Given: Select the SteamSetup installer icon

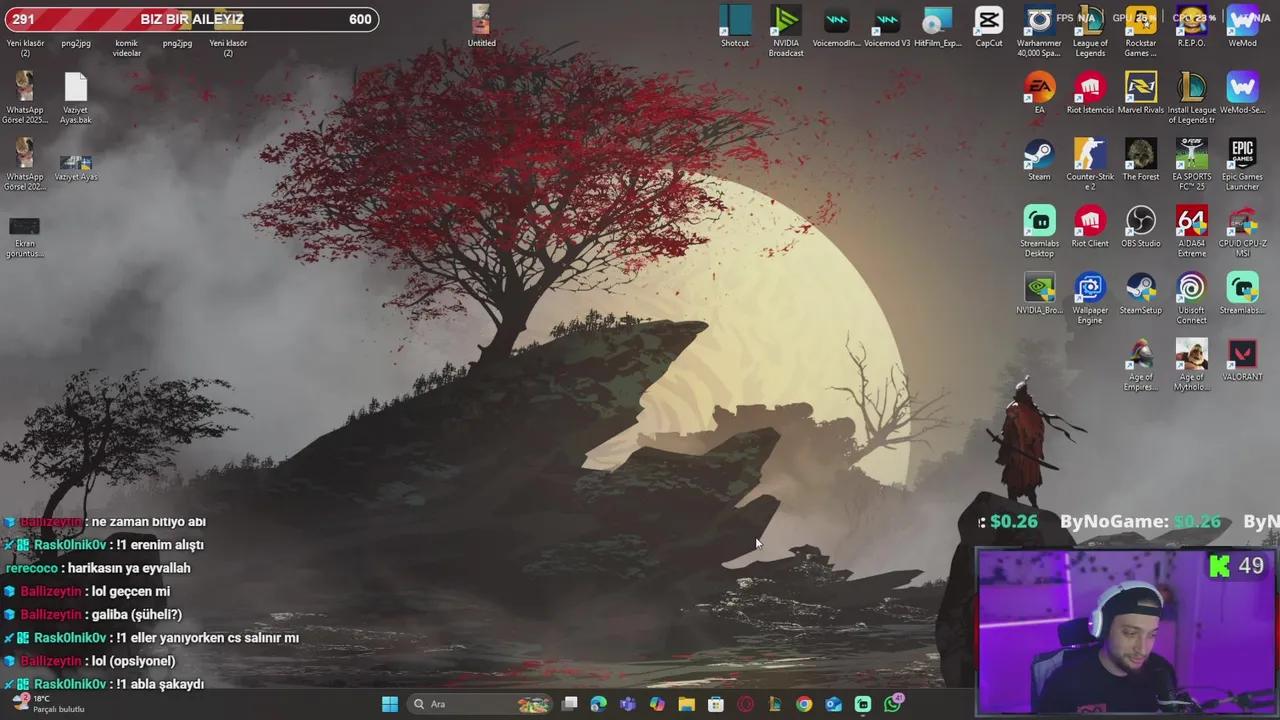Looking at the screenshot, I should (x=1141, y=294).
